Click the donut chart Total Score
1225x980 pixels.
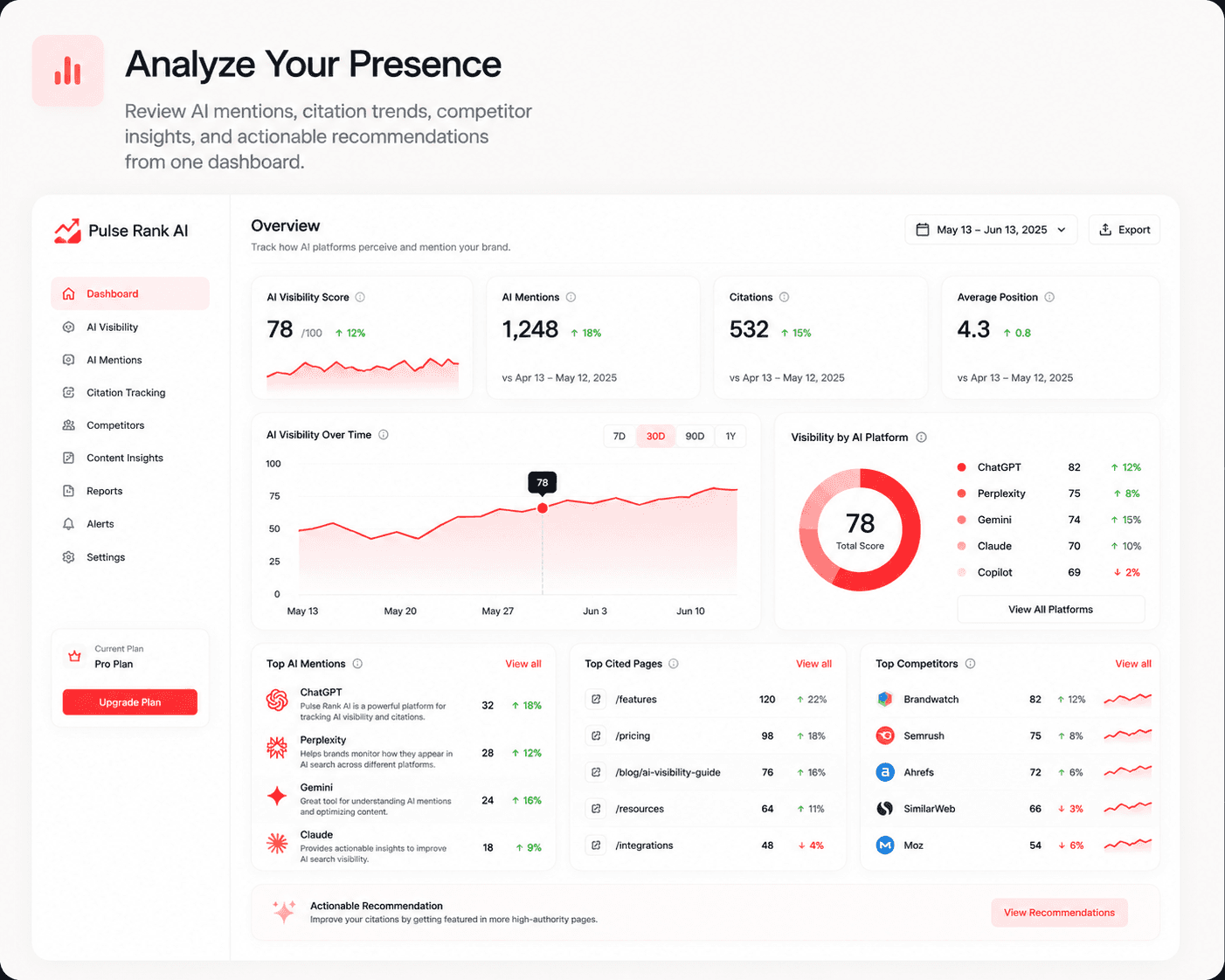(860, 530)
